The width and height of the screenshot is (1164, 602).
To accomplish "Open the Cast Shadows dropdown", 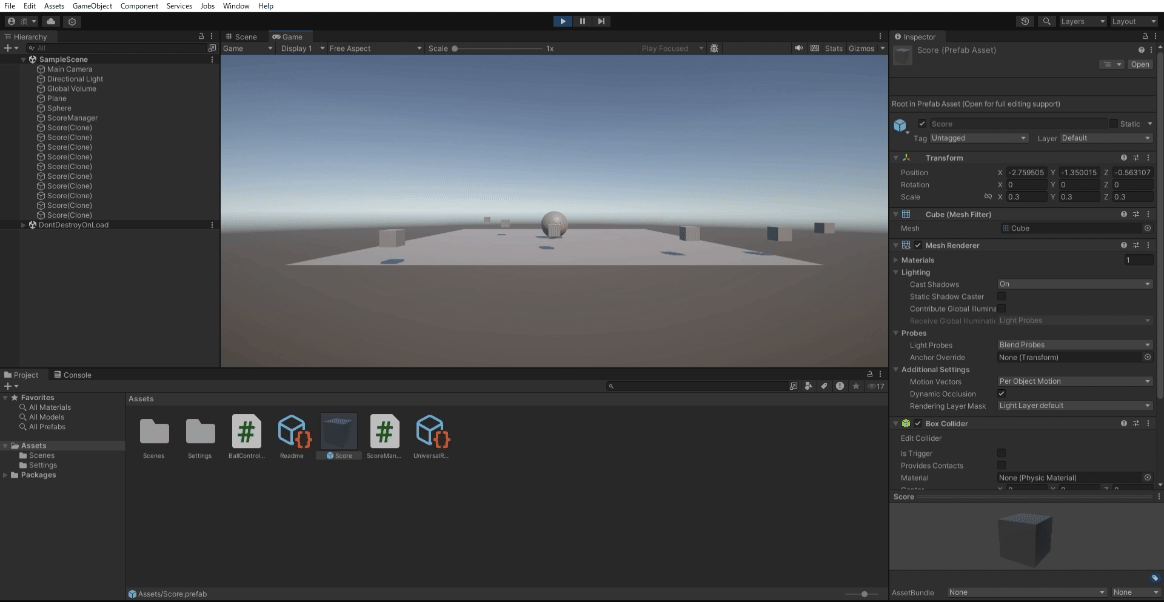I will click(1075, 284).
